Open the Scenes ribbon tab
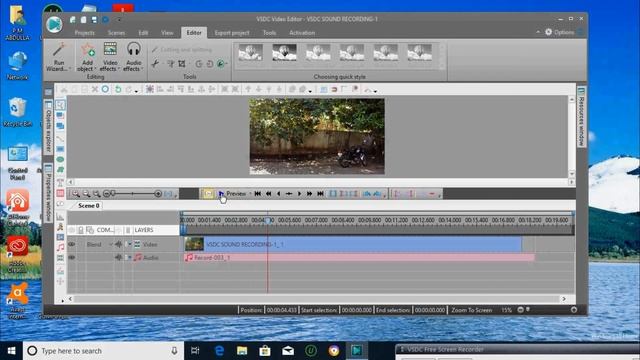 [116, 33]
